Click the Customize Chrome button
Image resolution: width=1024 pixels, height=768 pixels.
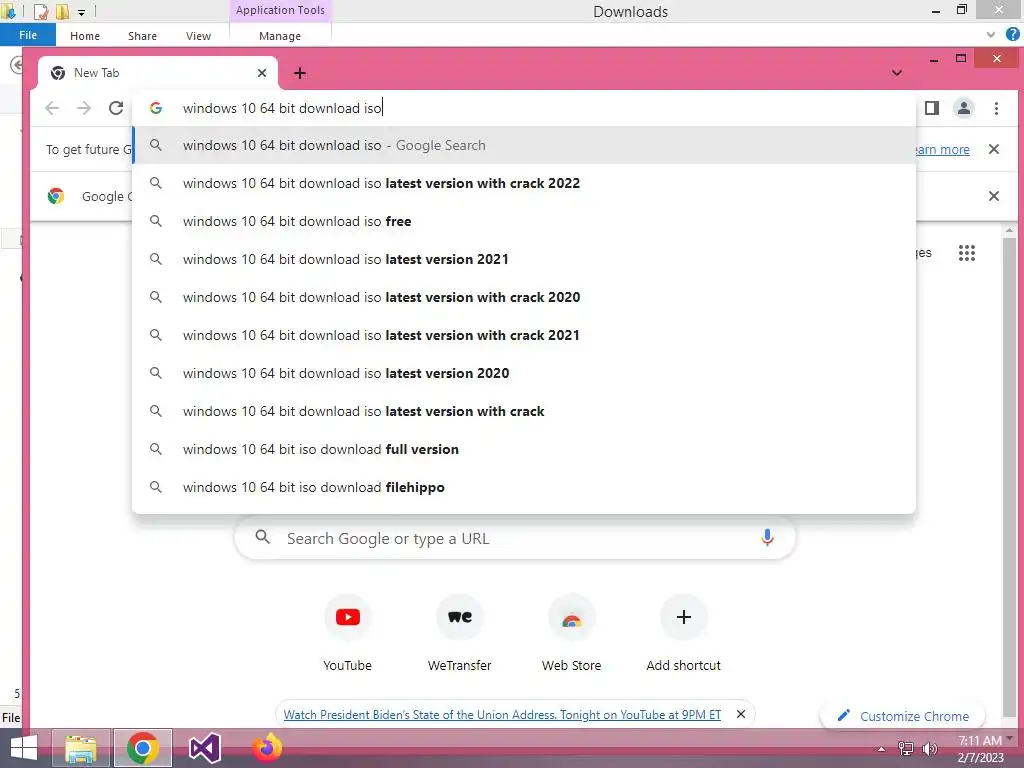[903, 716]
